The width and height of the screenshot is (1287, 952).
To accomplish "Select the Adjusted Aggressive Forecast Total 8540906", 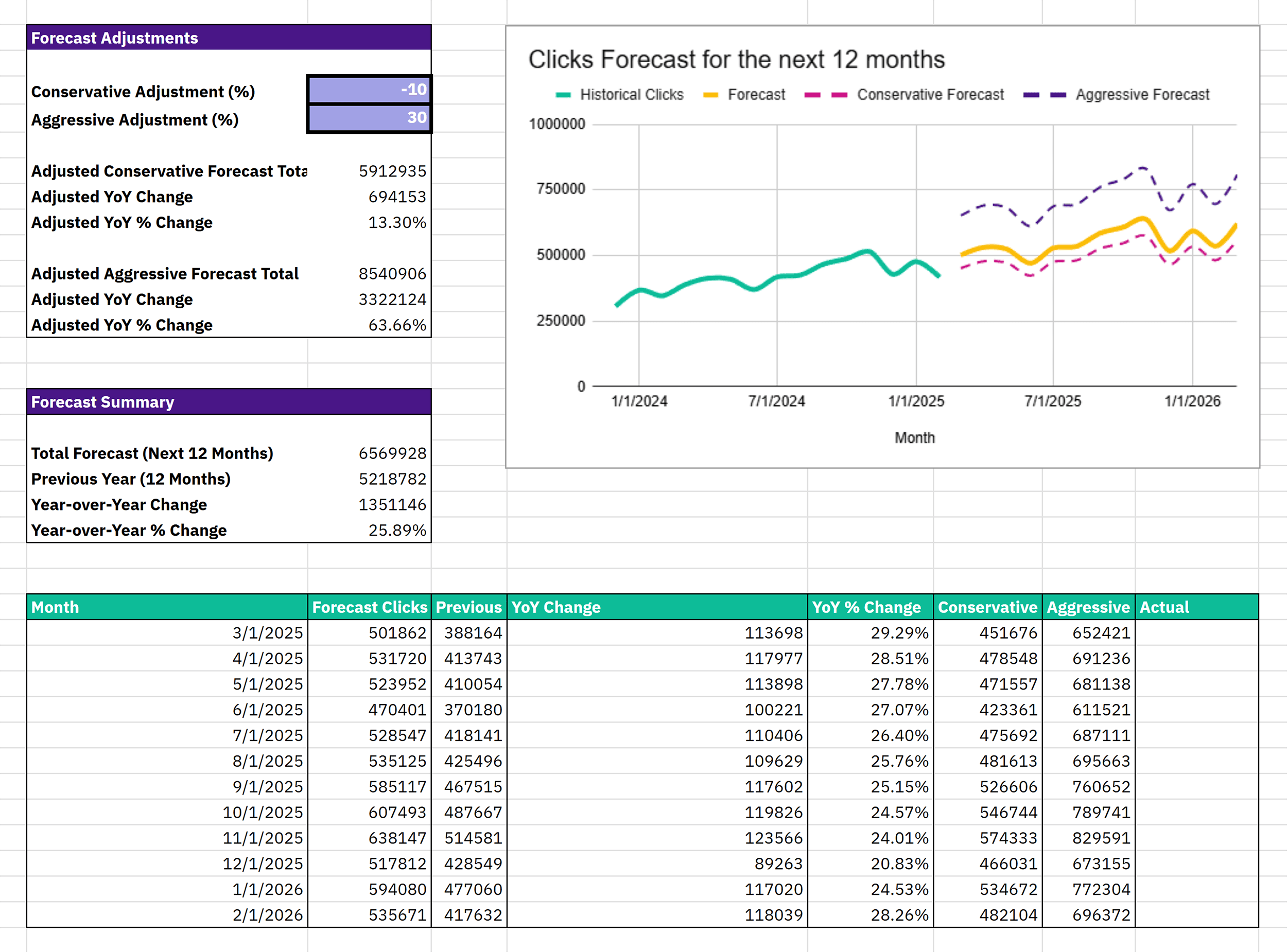I will (x=392, y=273).
